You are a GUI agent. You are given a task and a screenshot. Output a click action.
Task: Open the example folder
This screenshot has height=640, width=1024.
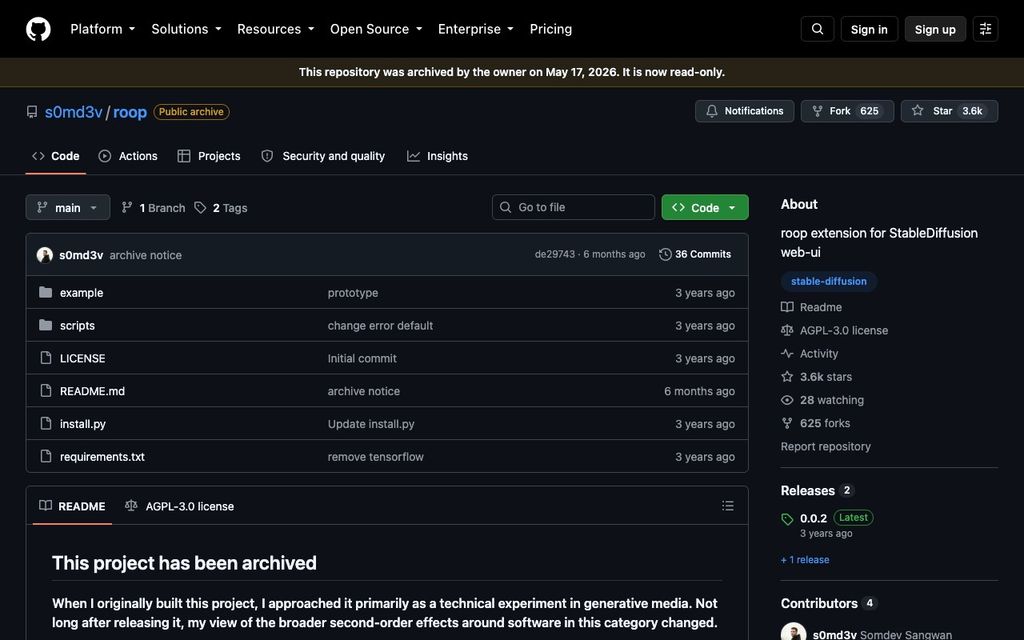(82, 293)
